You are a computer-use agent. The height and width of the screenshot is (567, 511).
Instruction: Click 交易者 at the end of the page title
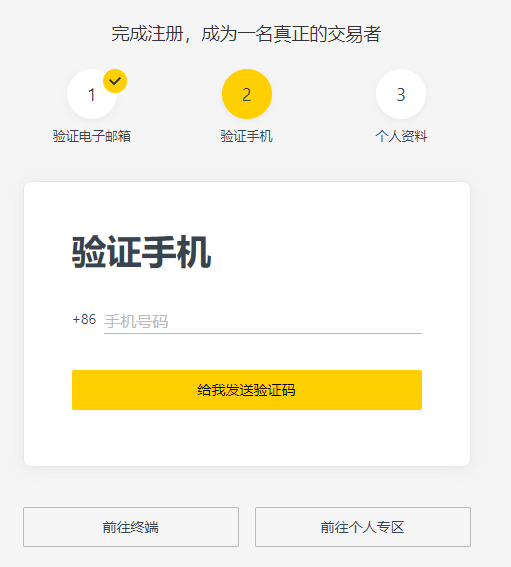[x=354, y=34]
